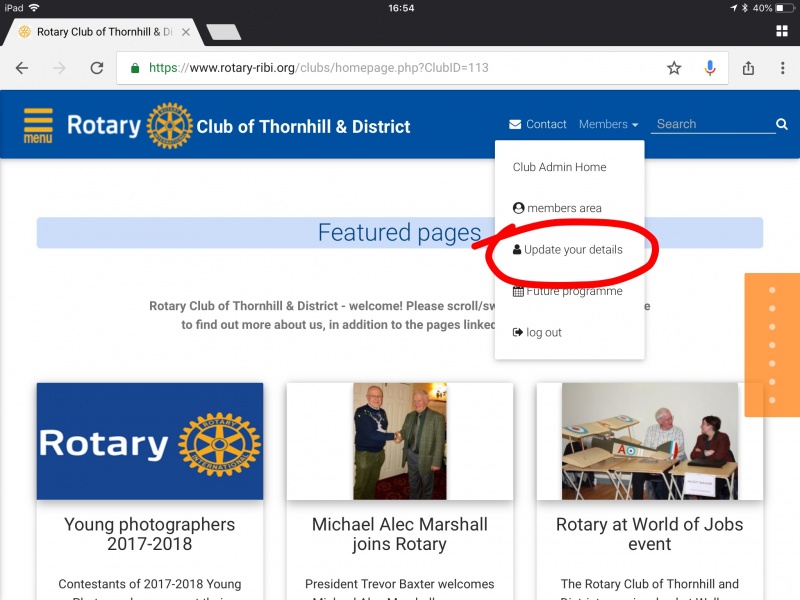Choose Club Admin Home from the menu

[560, 167]
